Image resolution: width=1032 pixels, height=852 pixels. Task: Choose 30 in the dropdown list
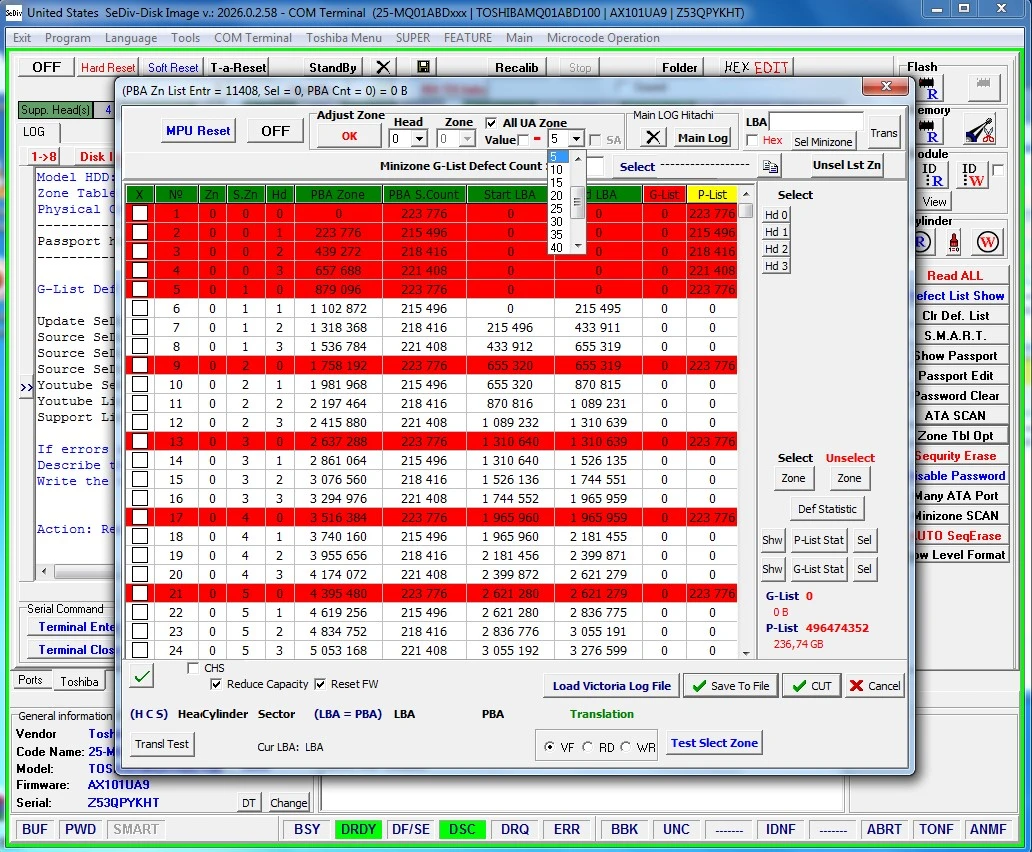(x=557, y=222)
